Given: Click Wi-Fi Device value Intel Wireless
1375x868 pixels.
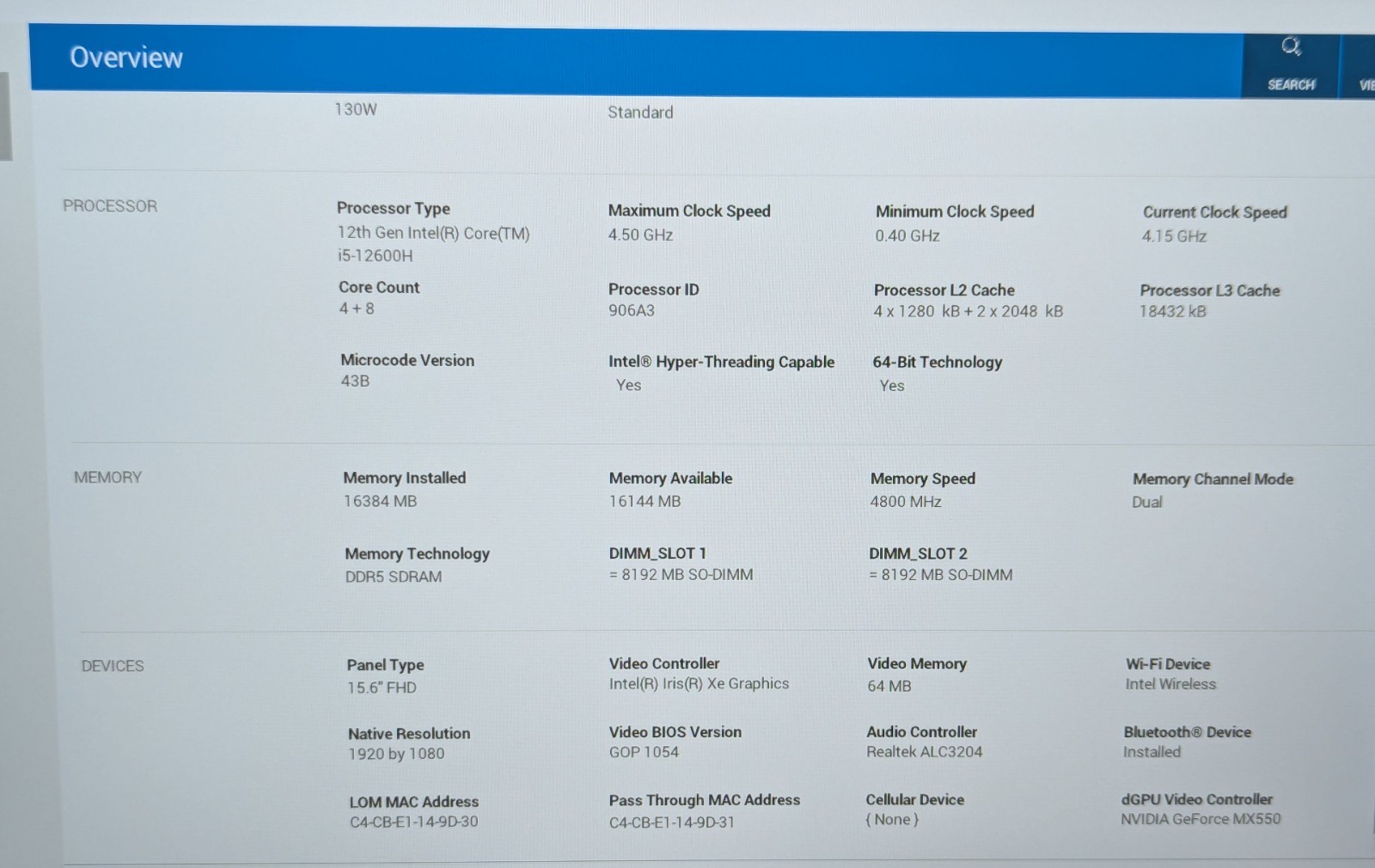Looking at the screenshot, I should pyautogui.click(x=1170, y=684).
